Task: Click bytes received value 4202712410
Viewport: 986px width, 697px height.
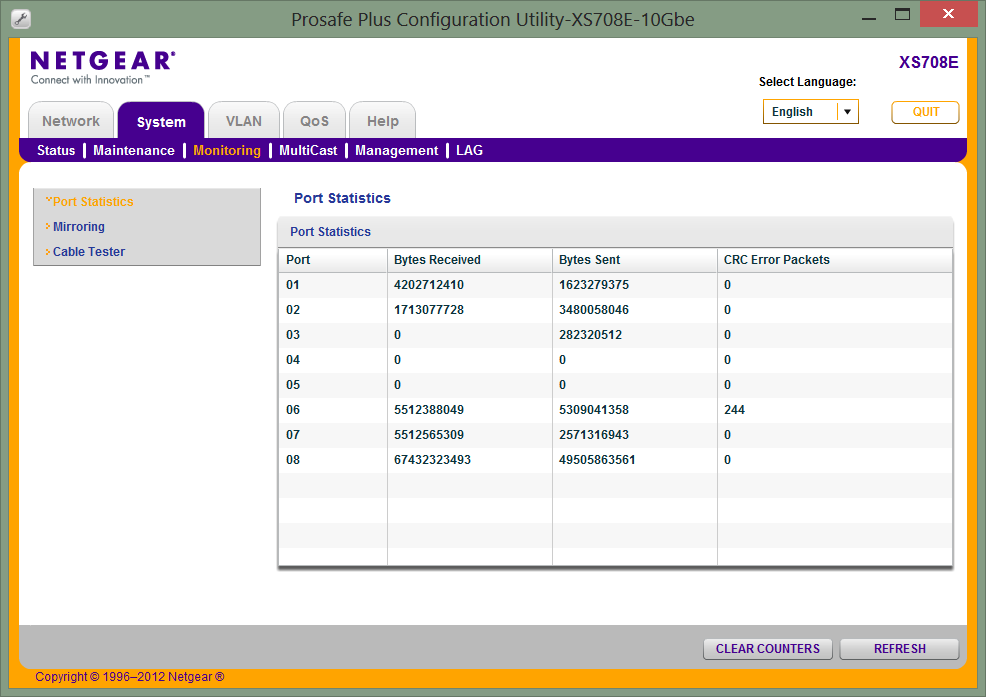Action: [429, 285]
